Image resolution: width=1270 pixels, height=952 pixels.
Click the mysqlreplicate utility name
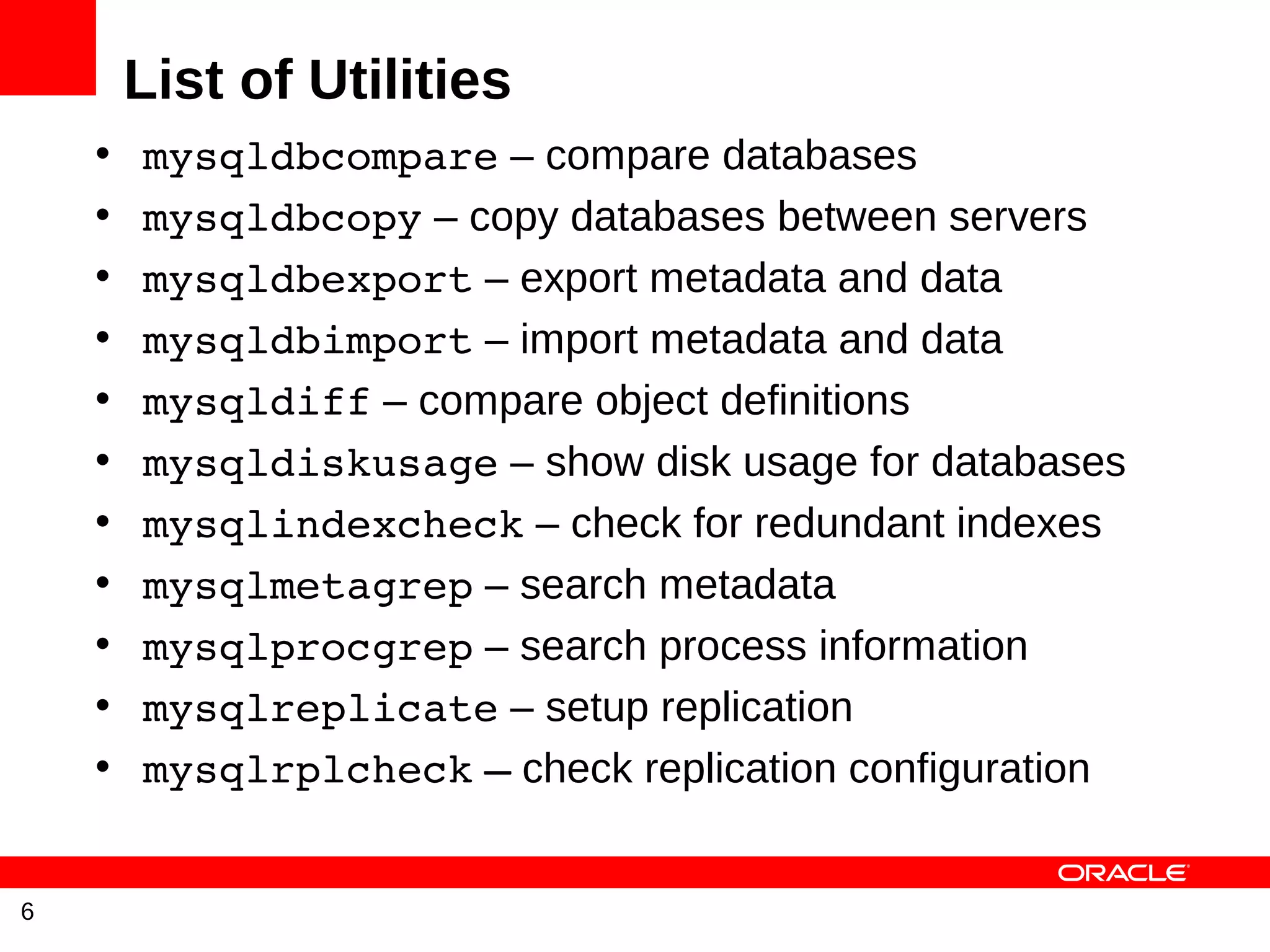pyautogui.click(x=320, y=710)
